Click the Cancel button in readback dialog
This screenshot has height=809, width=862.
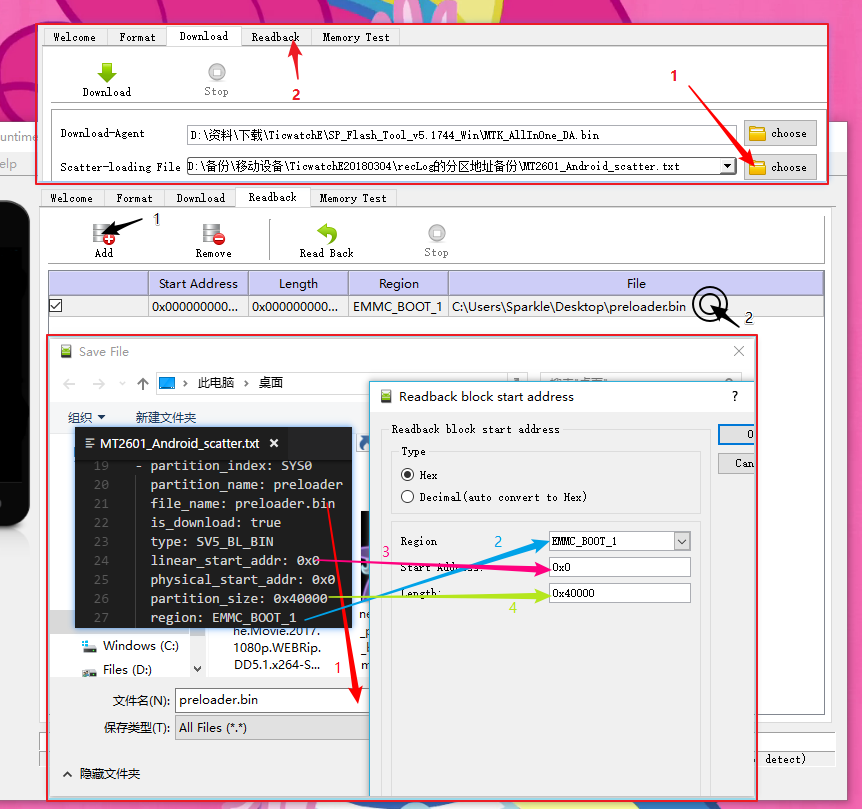pos(737,463)
